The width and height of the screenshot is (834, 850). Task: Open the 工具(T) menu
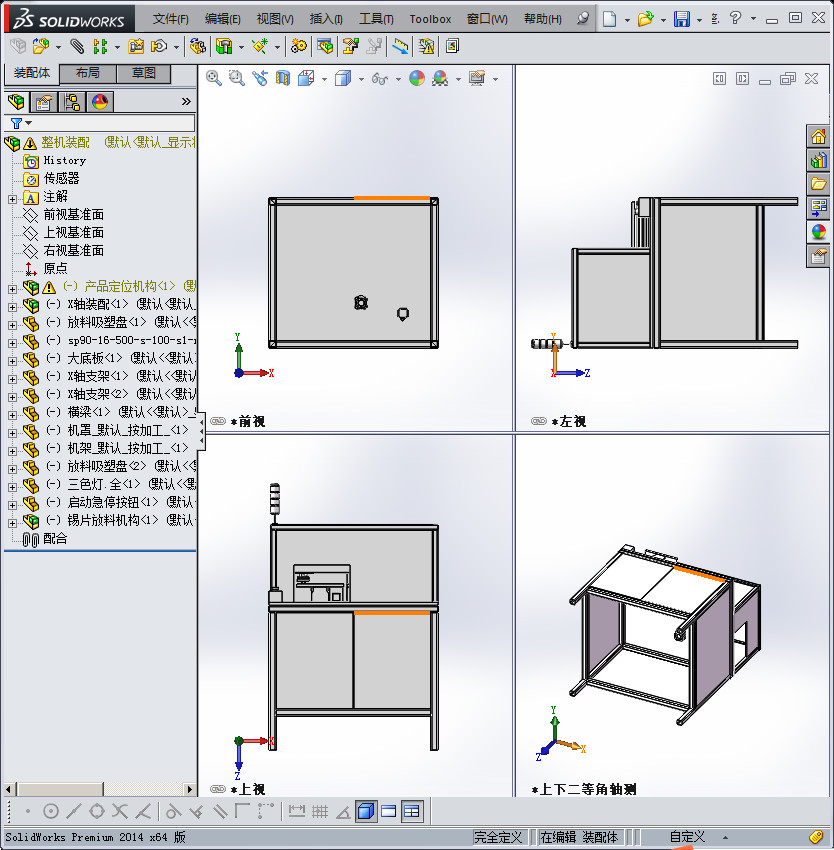click(x=376, y=19)
